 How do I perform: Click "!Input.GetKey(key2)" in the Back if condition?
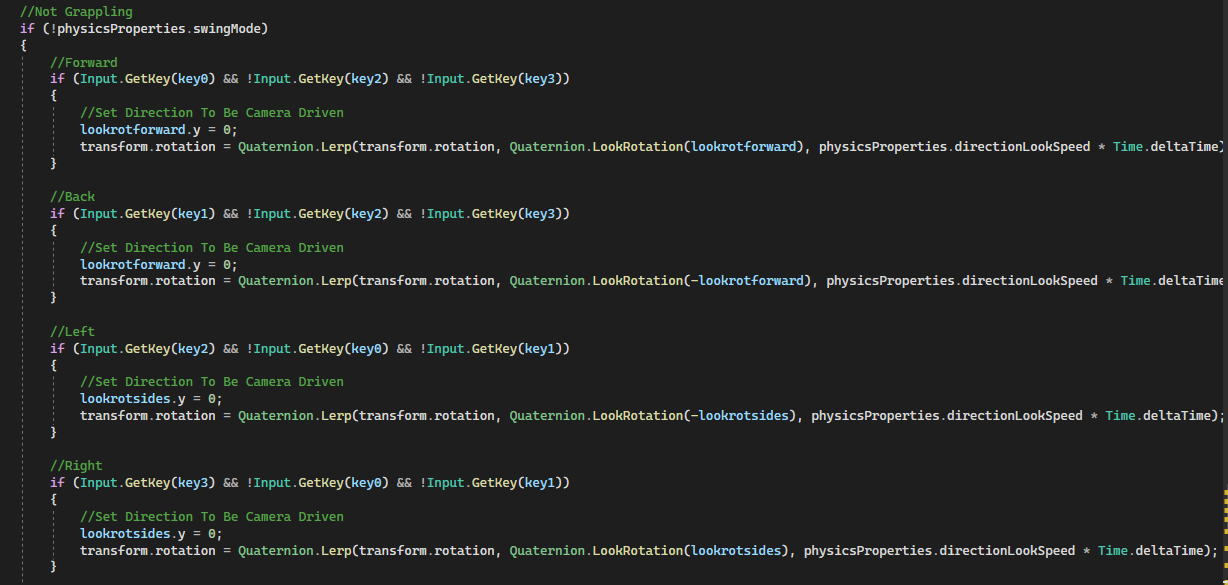318,214
